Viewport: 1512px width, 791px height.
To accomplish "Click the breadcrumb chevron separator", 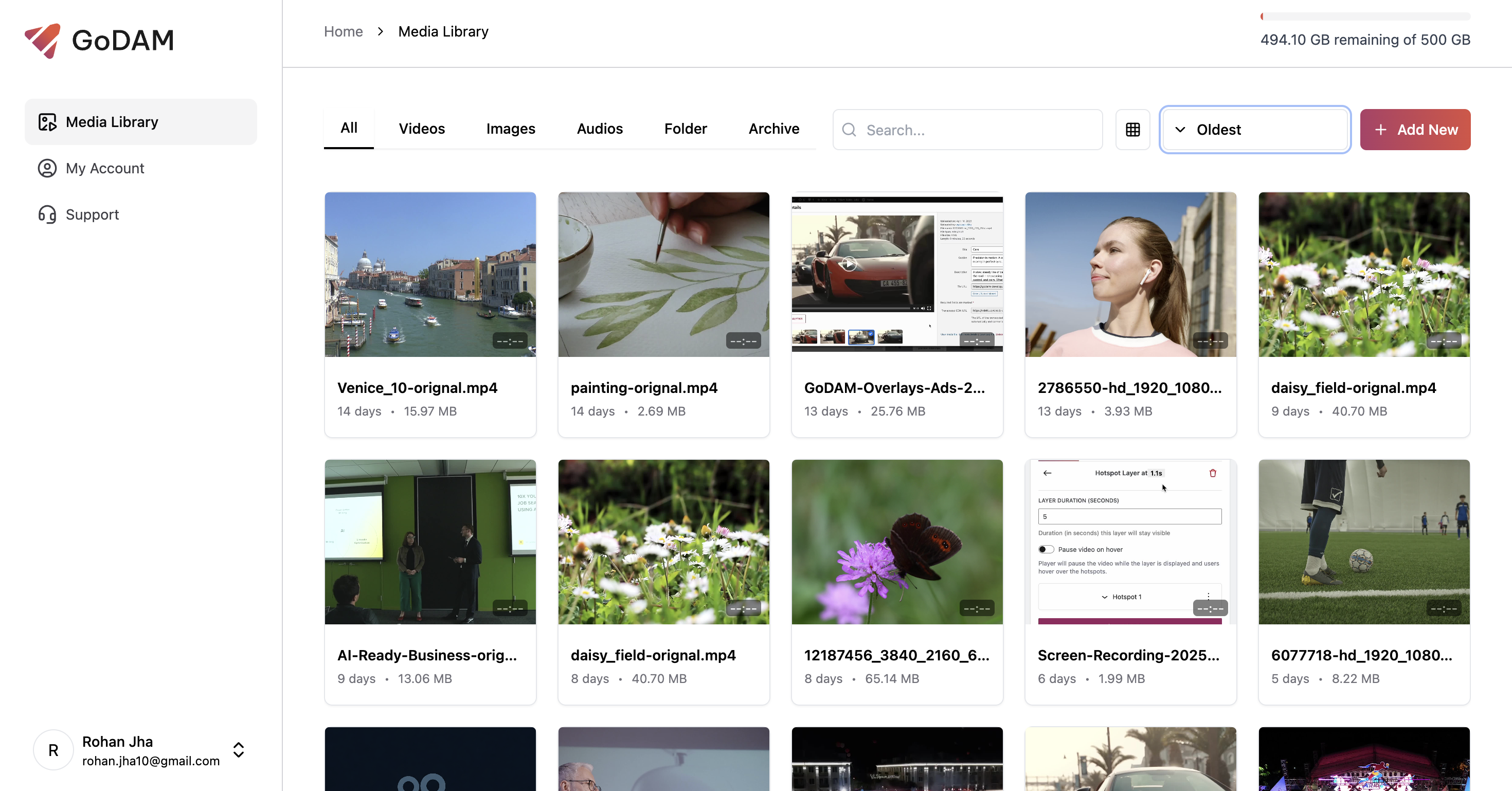I will point(381,32).
